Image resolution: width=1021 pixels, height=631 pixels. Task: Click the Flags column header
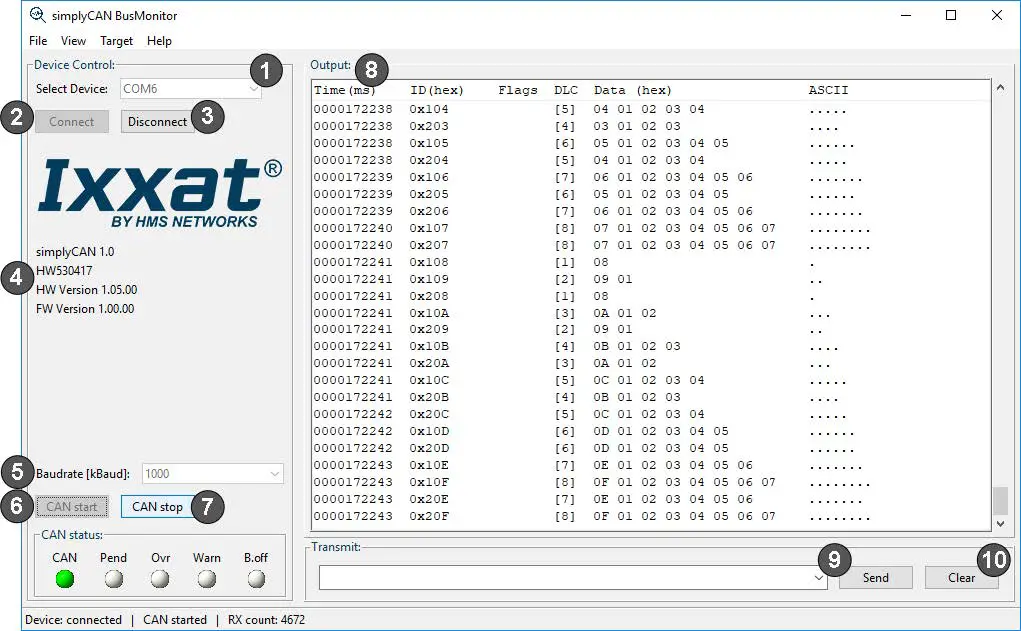pyautogui.click(x=518, y=90)
